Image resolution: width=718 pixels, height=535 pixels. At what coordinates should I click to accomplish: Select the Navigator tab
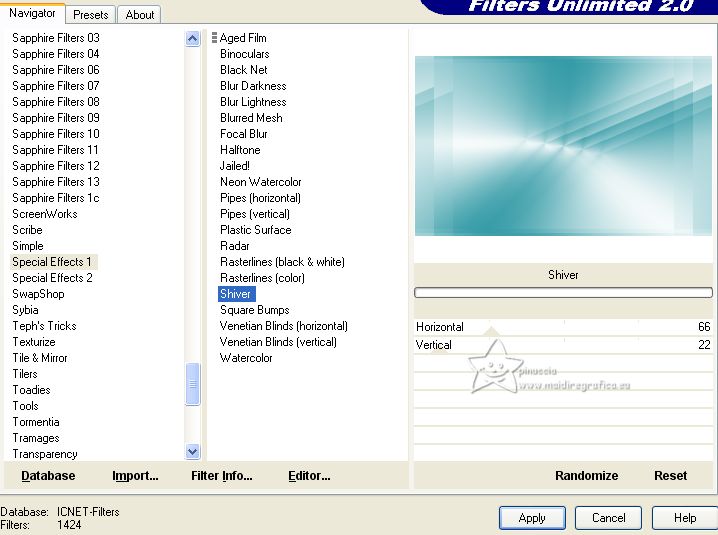[32, 13]
